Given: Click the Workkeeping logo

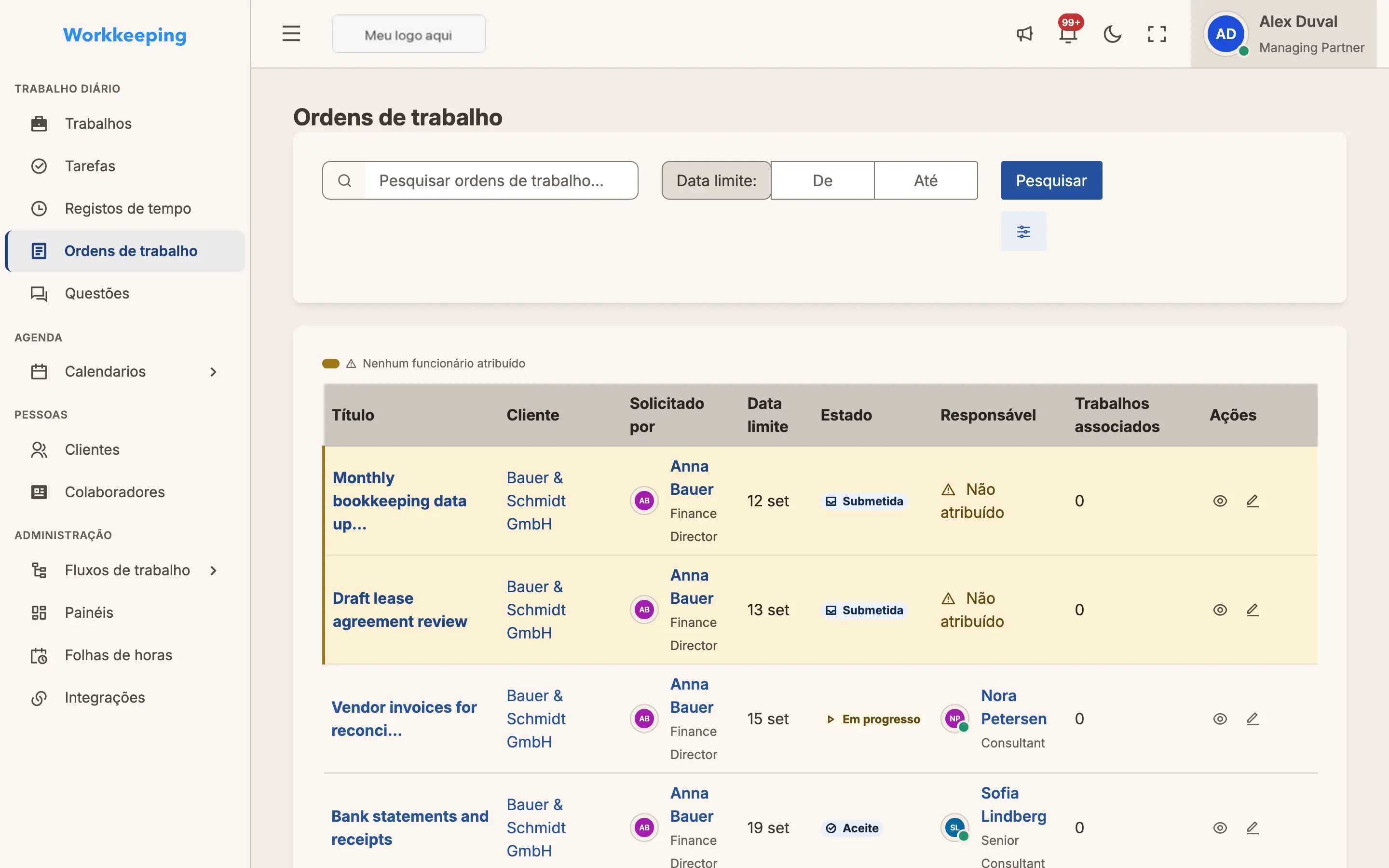Looking at the screenshot, I should [x=124, y=35].
